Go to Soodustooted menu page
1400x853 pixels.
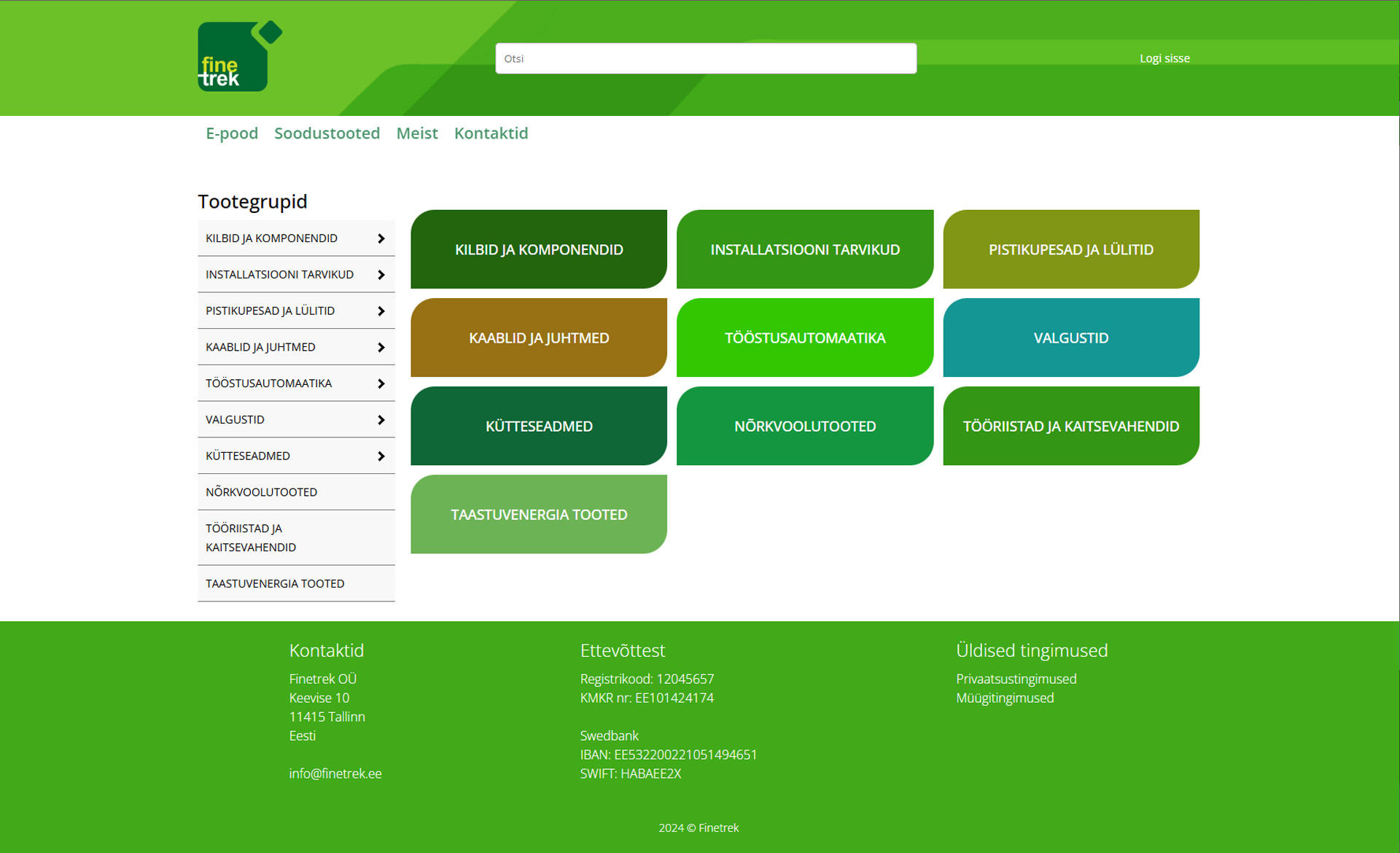[x=327, y=133]
